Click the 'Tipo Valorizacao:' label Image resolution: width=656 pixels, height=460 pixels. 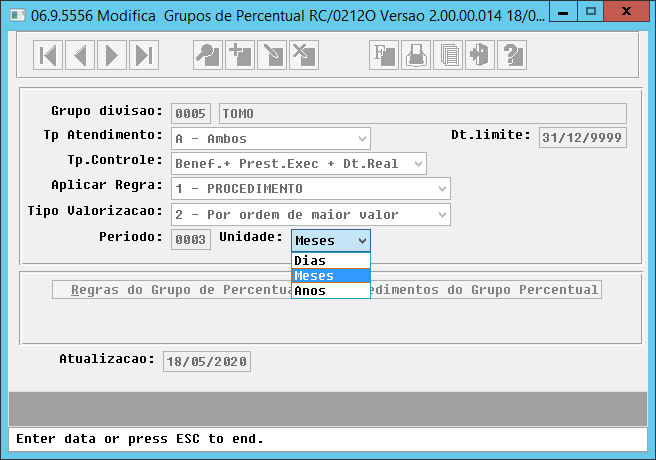point(95,211)
